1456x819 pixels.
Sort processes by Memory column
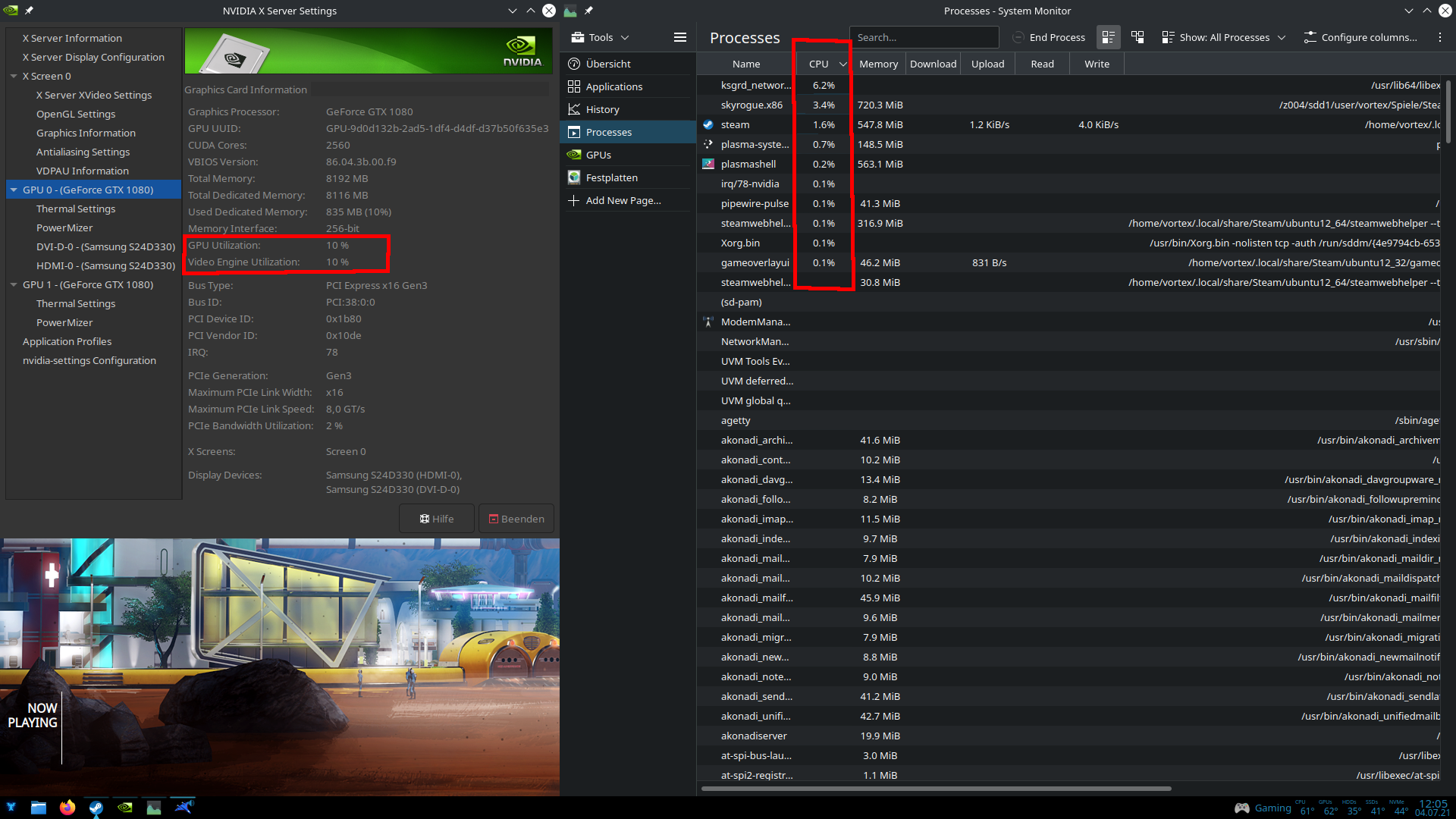tap(878, 64)
